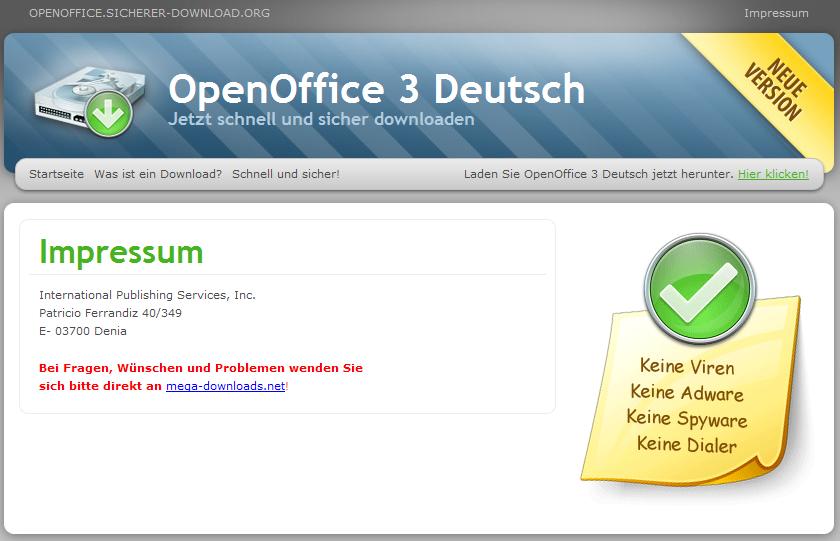Click 'Keine Dialer' on the yellow note
The height and width of the screenshot is (541, 840).
pos(687,444)
